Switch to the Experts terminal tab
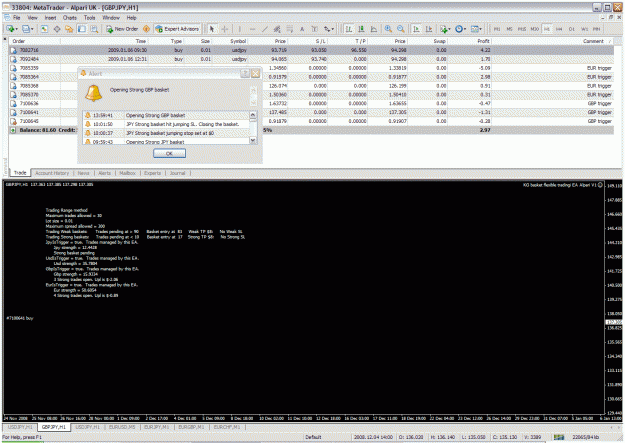 [152, 173]
